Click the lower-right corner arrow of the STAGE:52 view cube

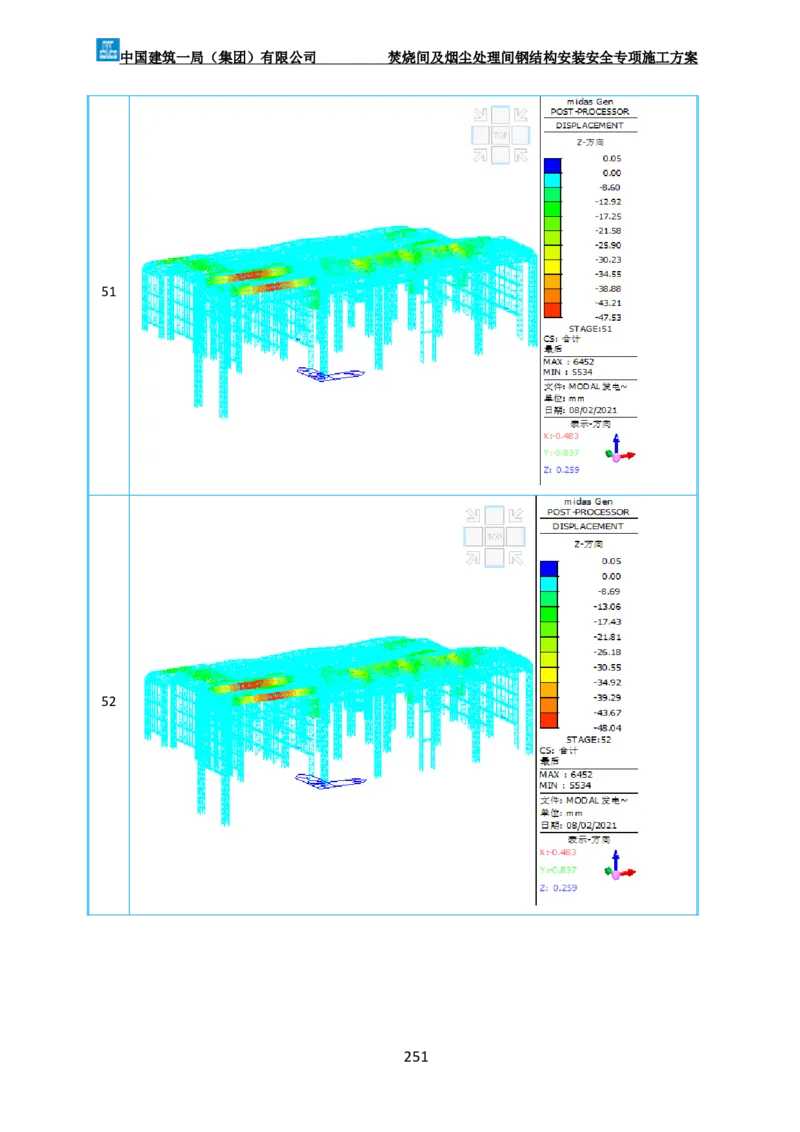coord(514,557)
